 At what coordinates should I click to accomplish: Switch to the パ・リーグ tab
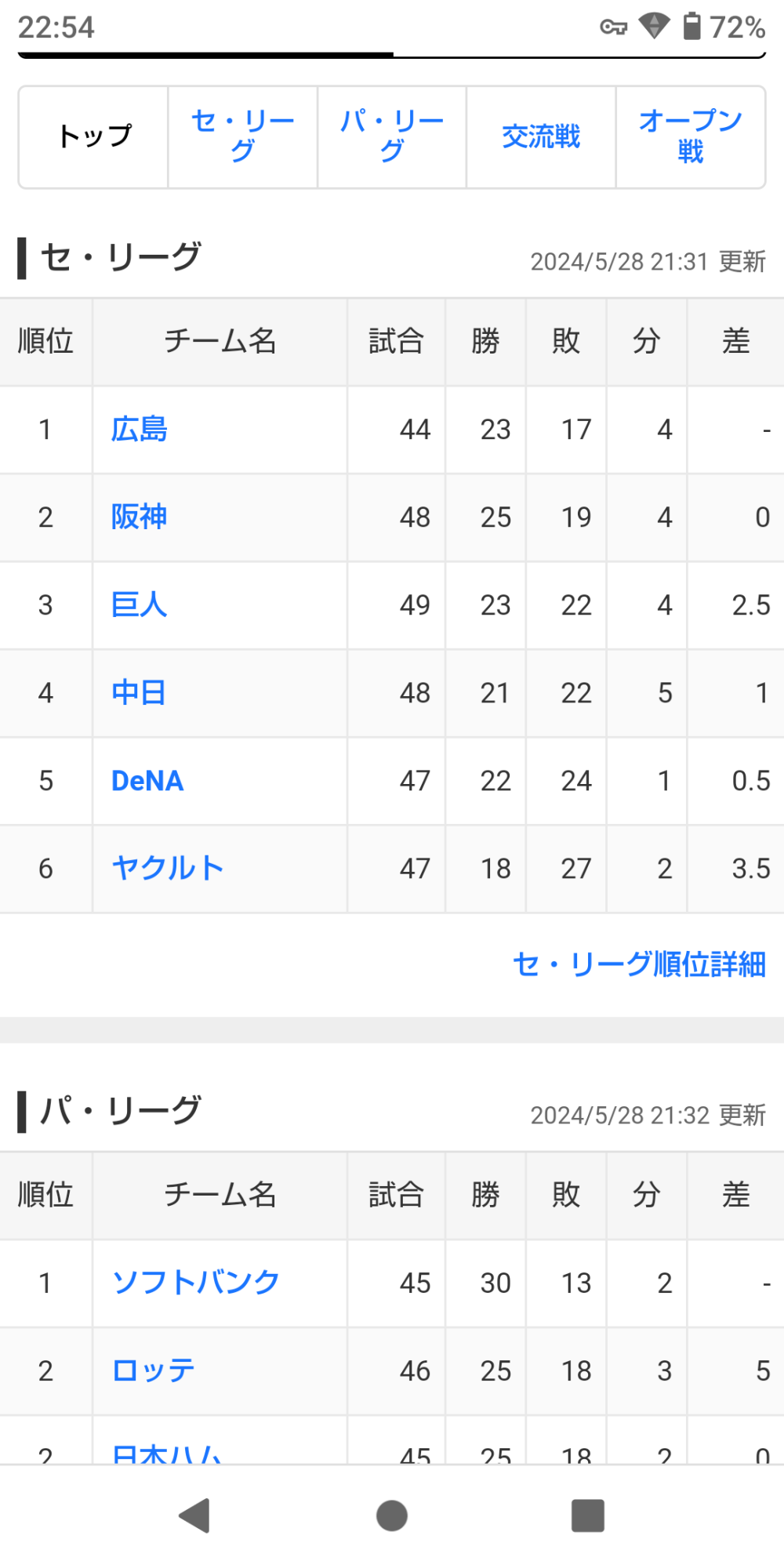point(392,136)
